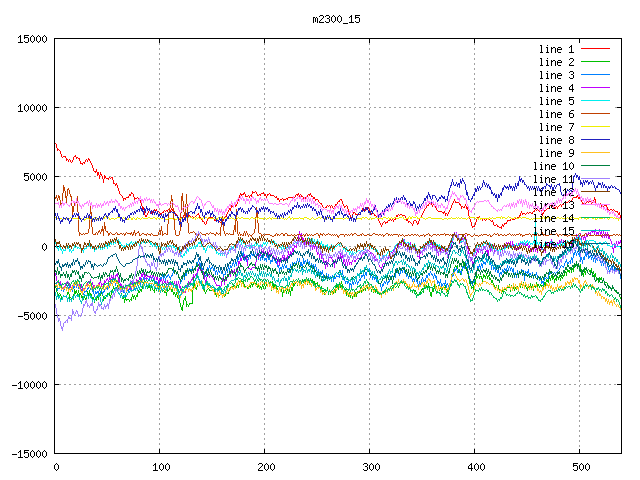Click the 500 x-axis tick label

[580, 467]
